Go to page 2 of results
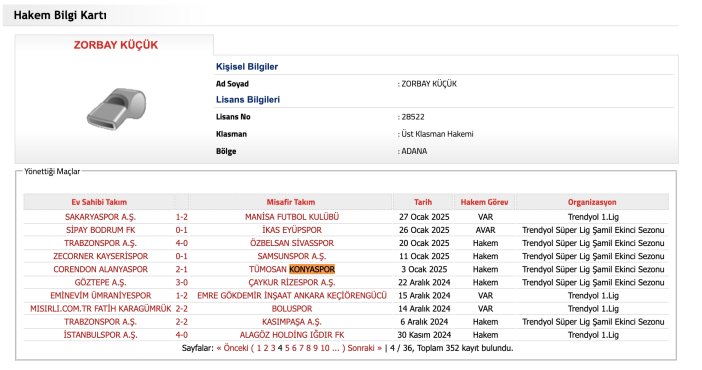Viewport: 702px width, 370px height. pyautogui.click(x=265, y=348)
